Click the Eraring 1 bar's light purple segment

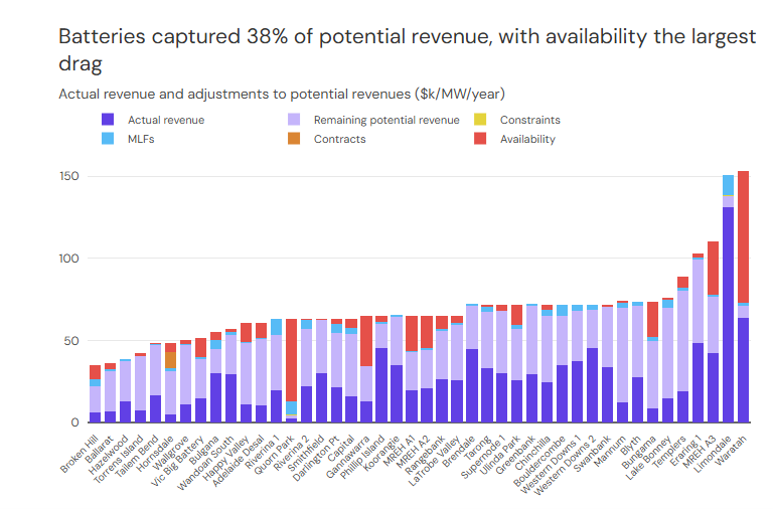(698, 301)
